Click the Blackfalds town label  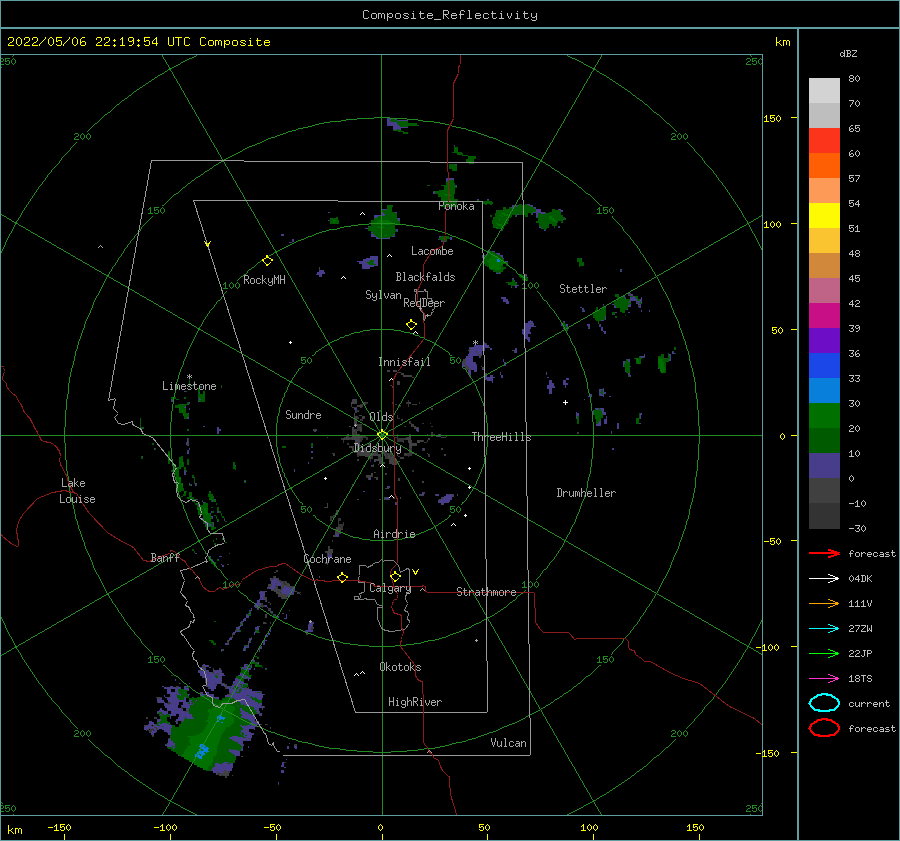(425, 277)
